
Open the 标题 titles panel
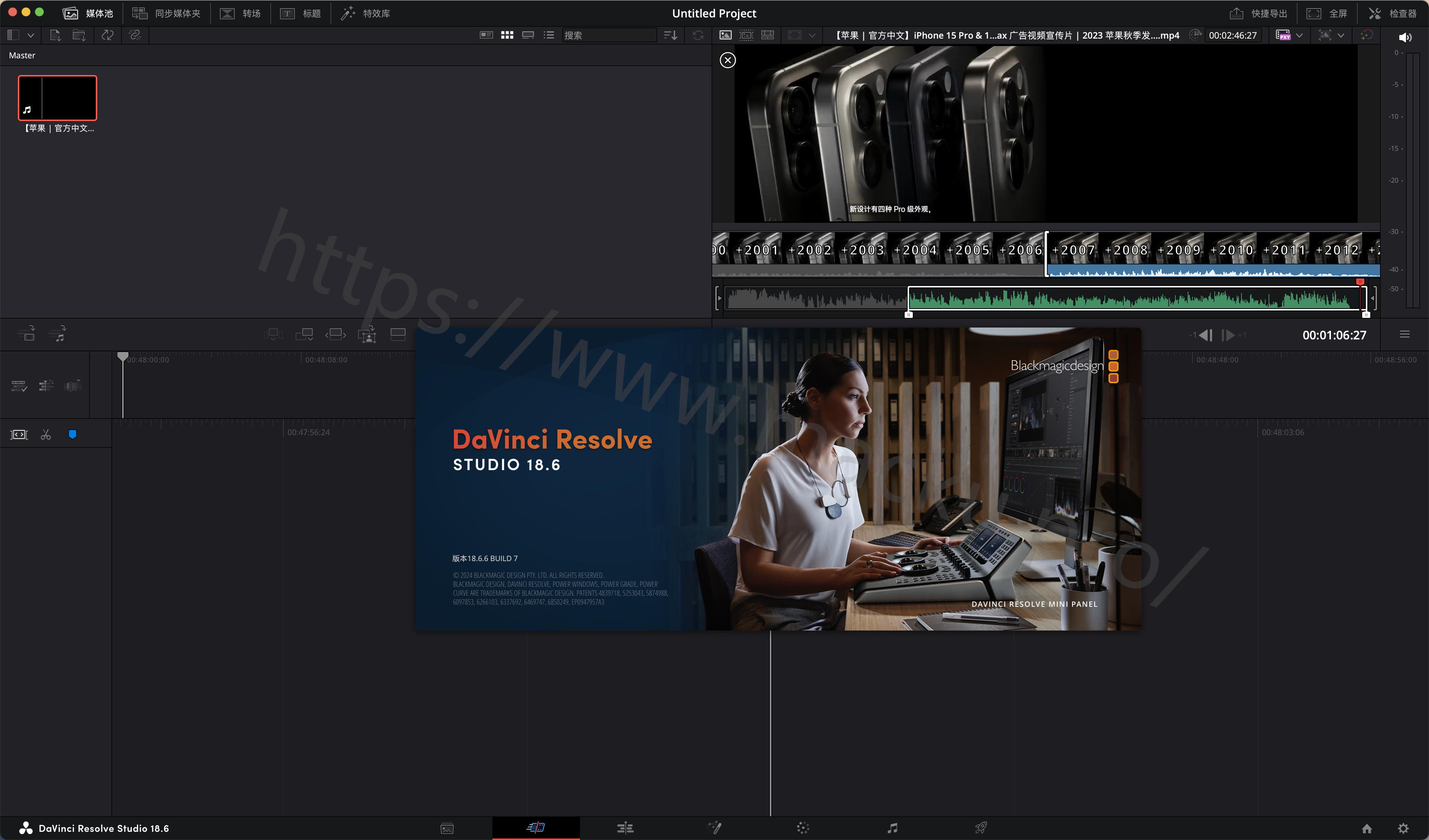pos(300,13)
